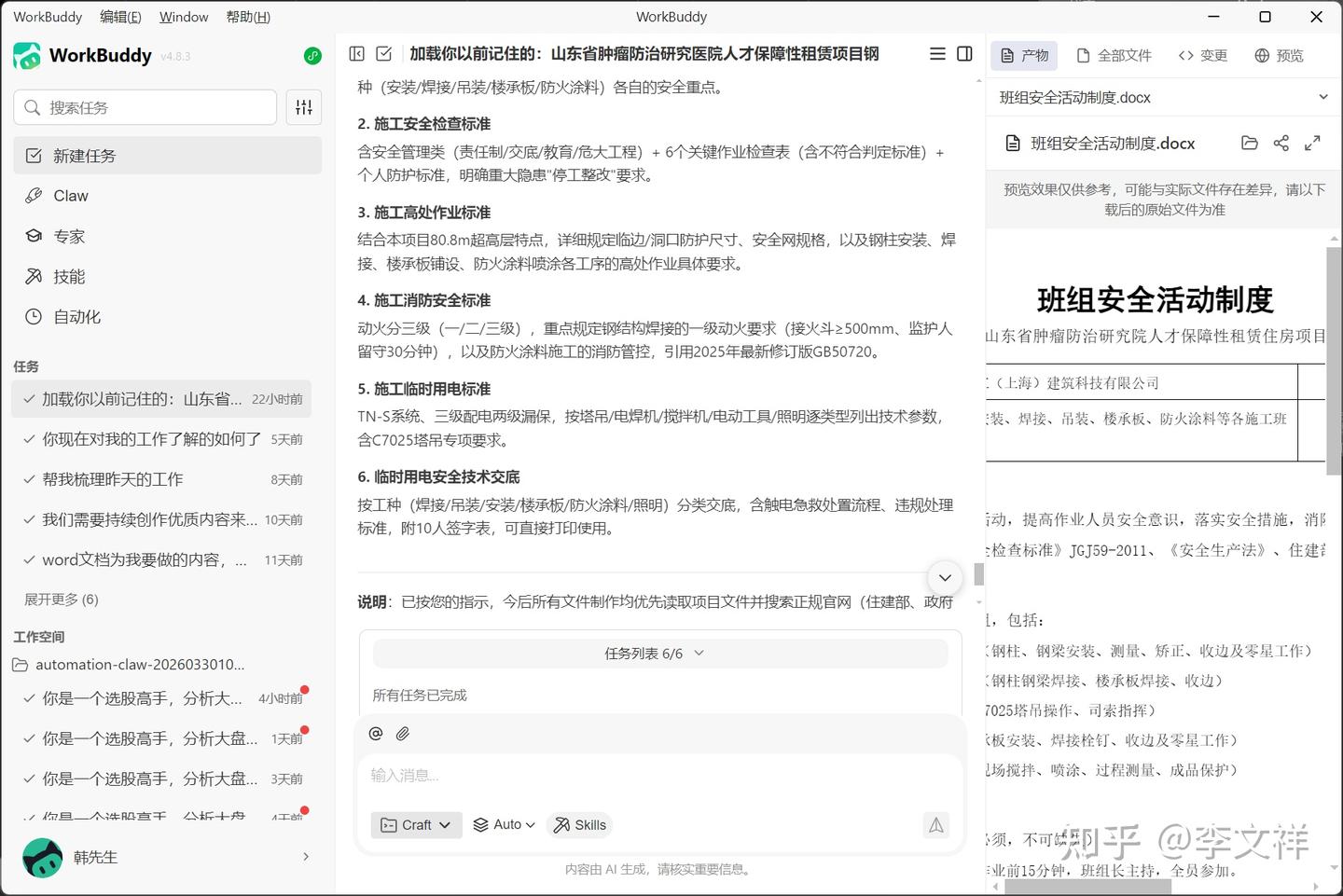Click chat panel vertical scrollbar thumb
This screenshot has width=1343, height=896.
coord(978,573)
